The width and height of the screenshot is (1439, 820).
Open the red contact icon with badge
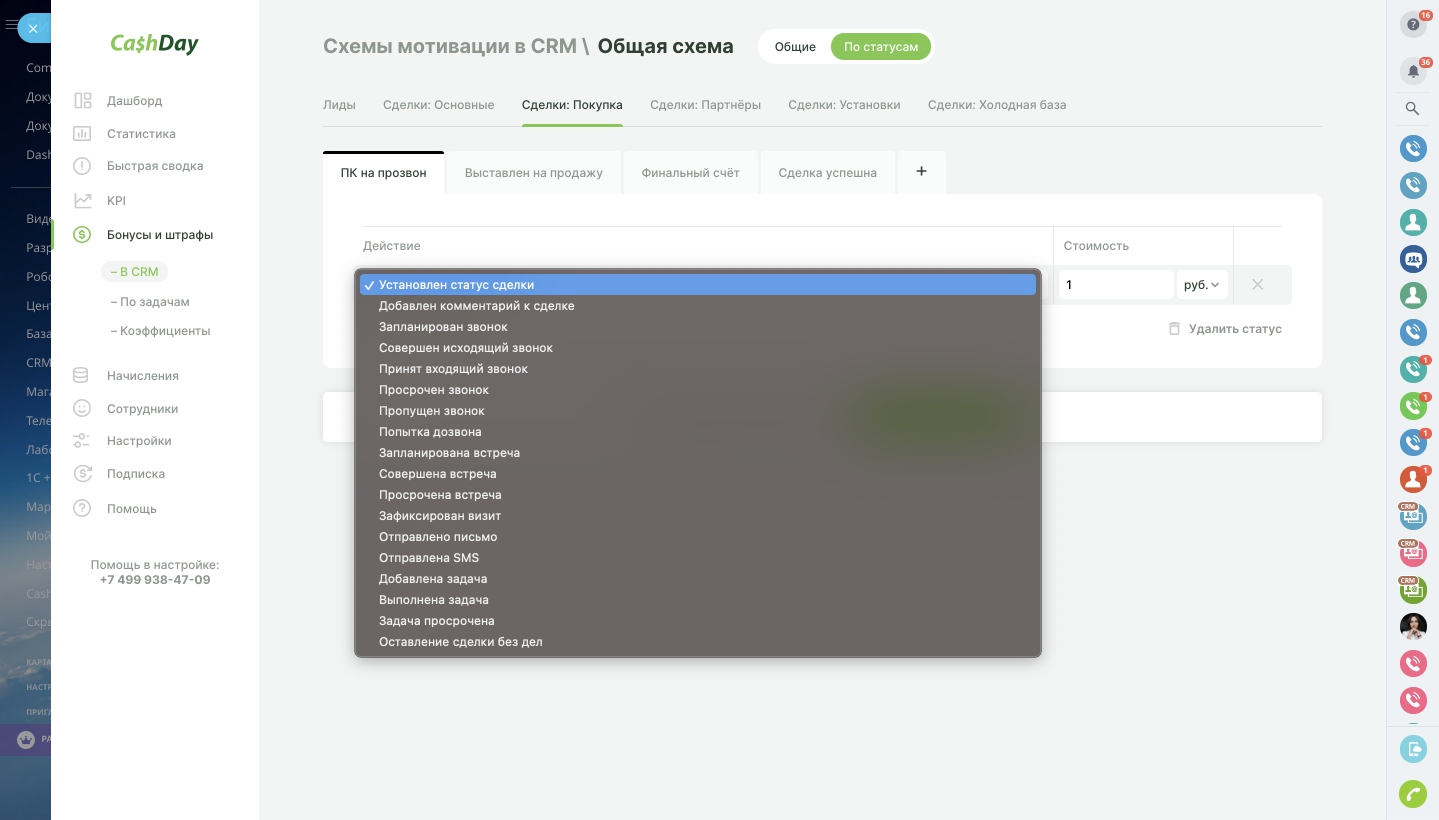point(1413,479)
